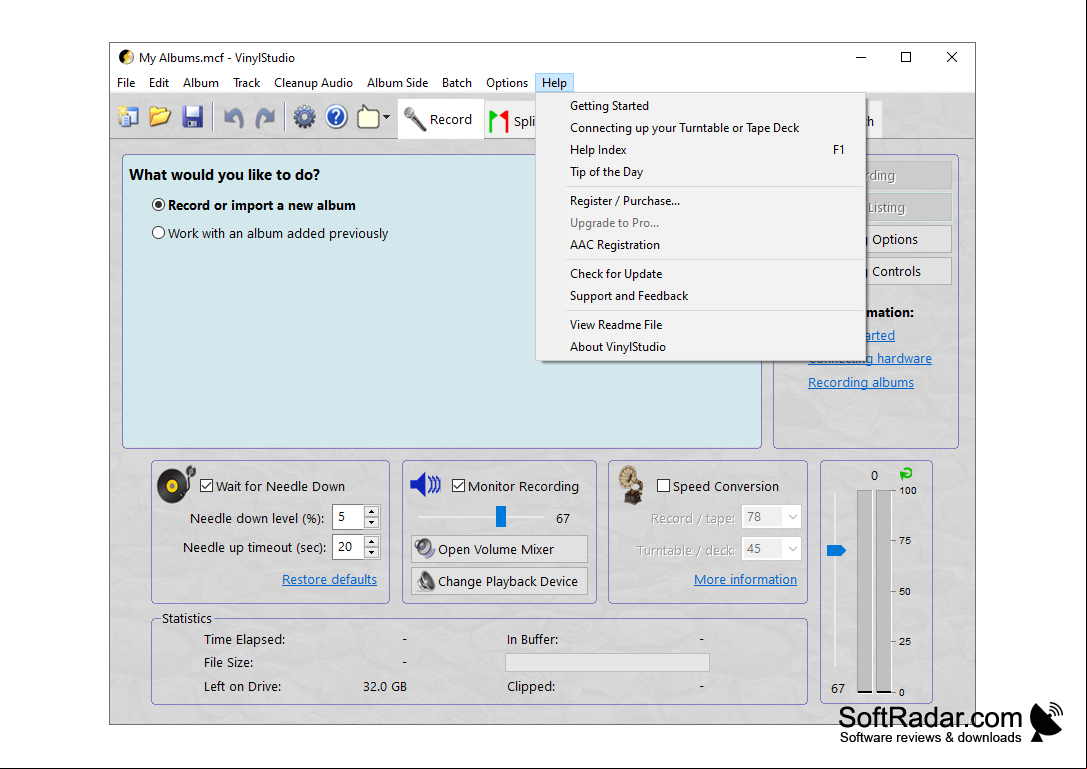The height and width of the screenshot is (769, 1087).
Task: Click the Undo arrow in the toolbar
Action: click(234, 118)
